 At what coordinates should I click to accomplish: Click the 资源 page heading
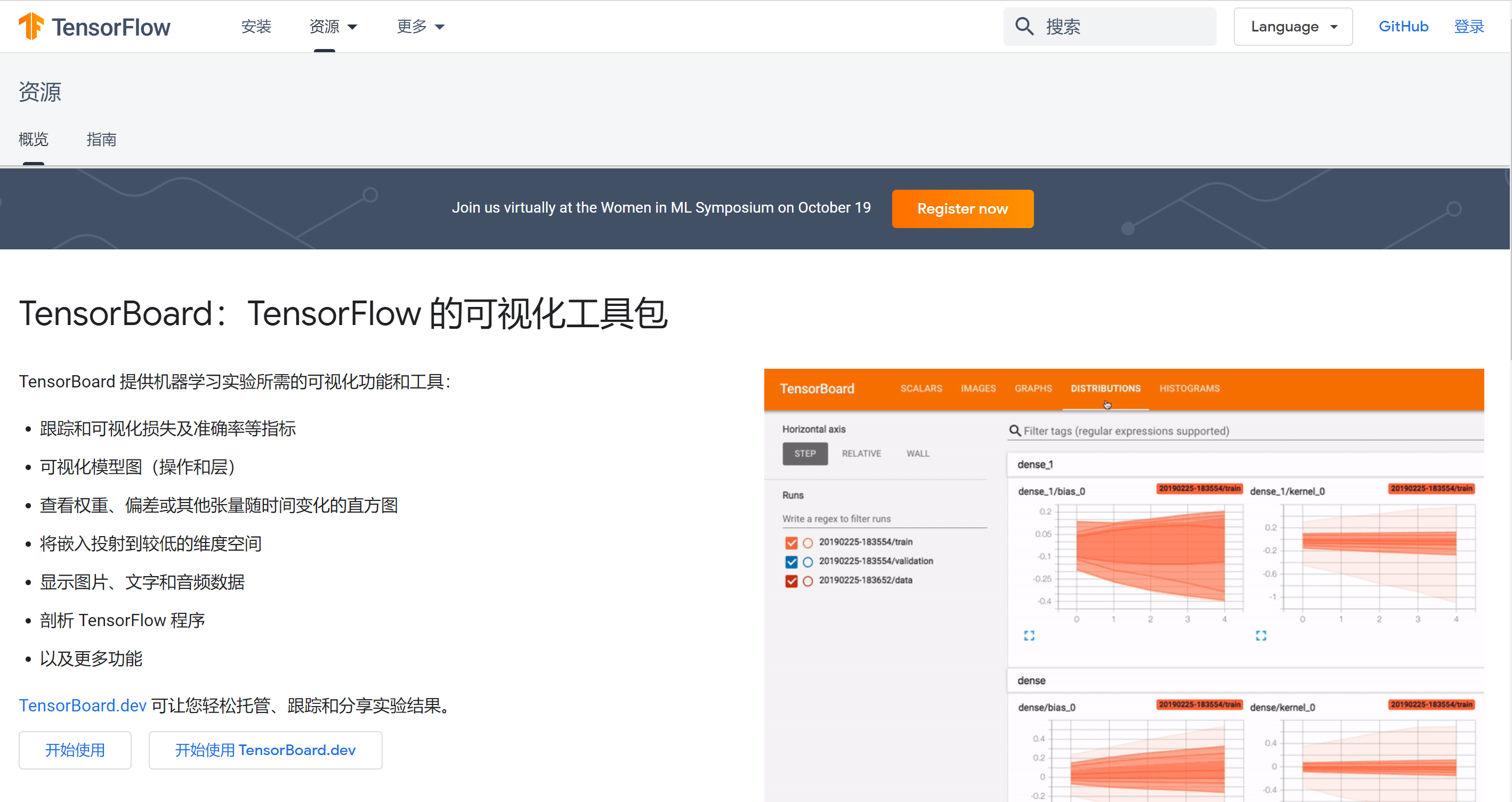pos(39,92)
